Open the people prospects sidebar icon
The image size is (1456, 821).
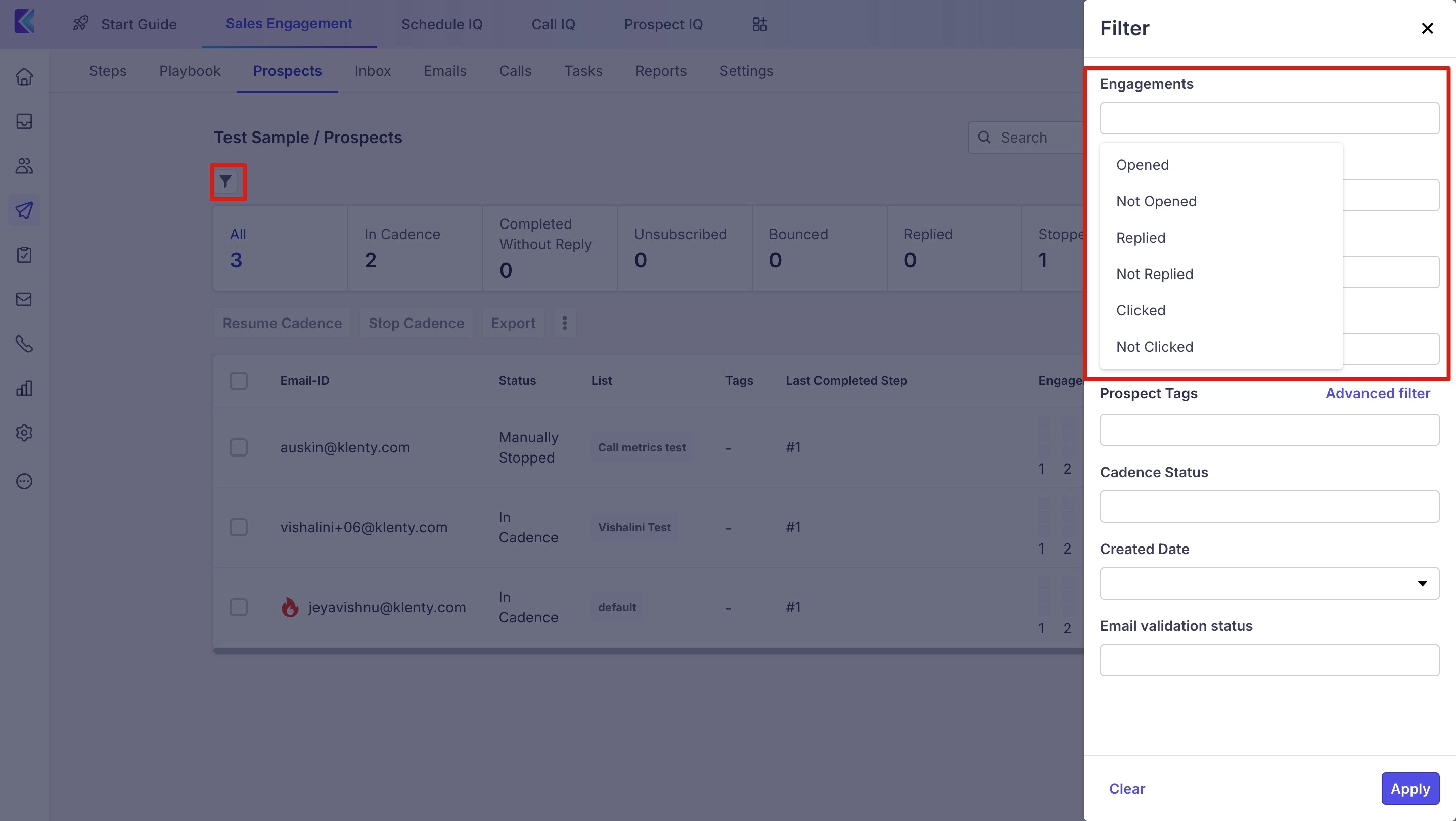coord(24,165)
